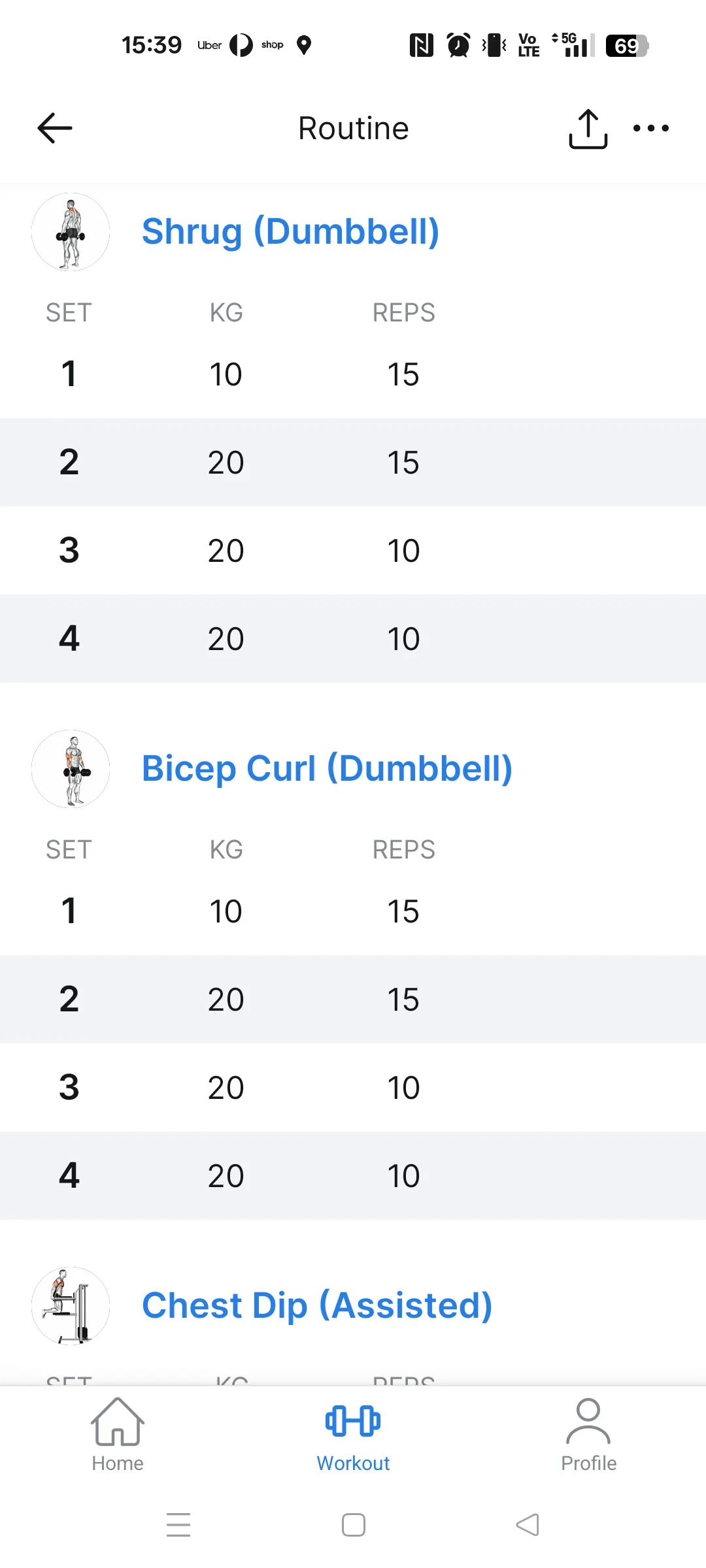
Task: Tap the Android recent apps button
Action: [178, 1525]
